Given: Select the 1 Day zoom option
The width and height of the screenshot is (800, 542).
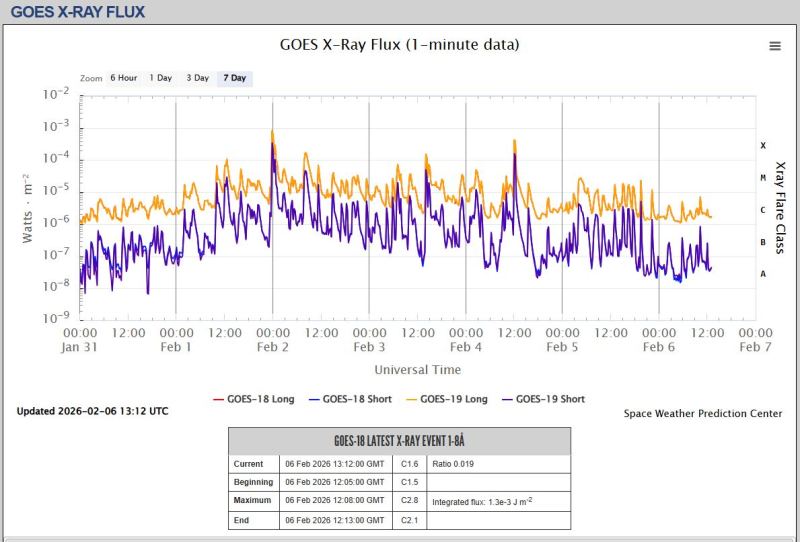Looking at the screenshot, I should (x=160, y=78).
